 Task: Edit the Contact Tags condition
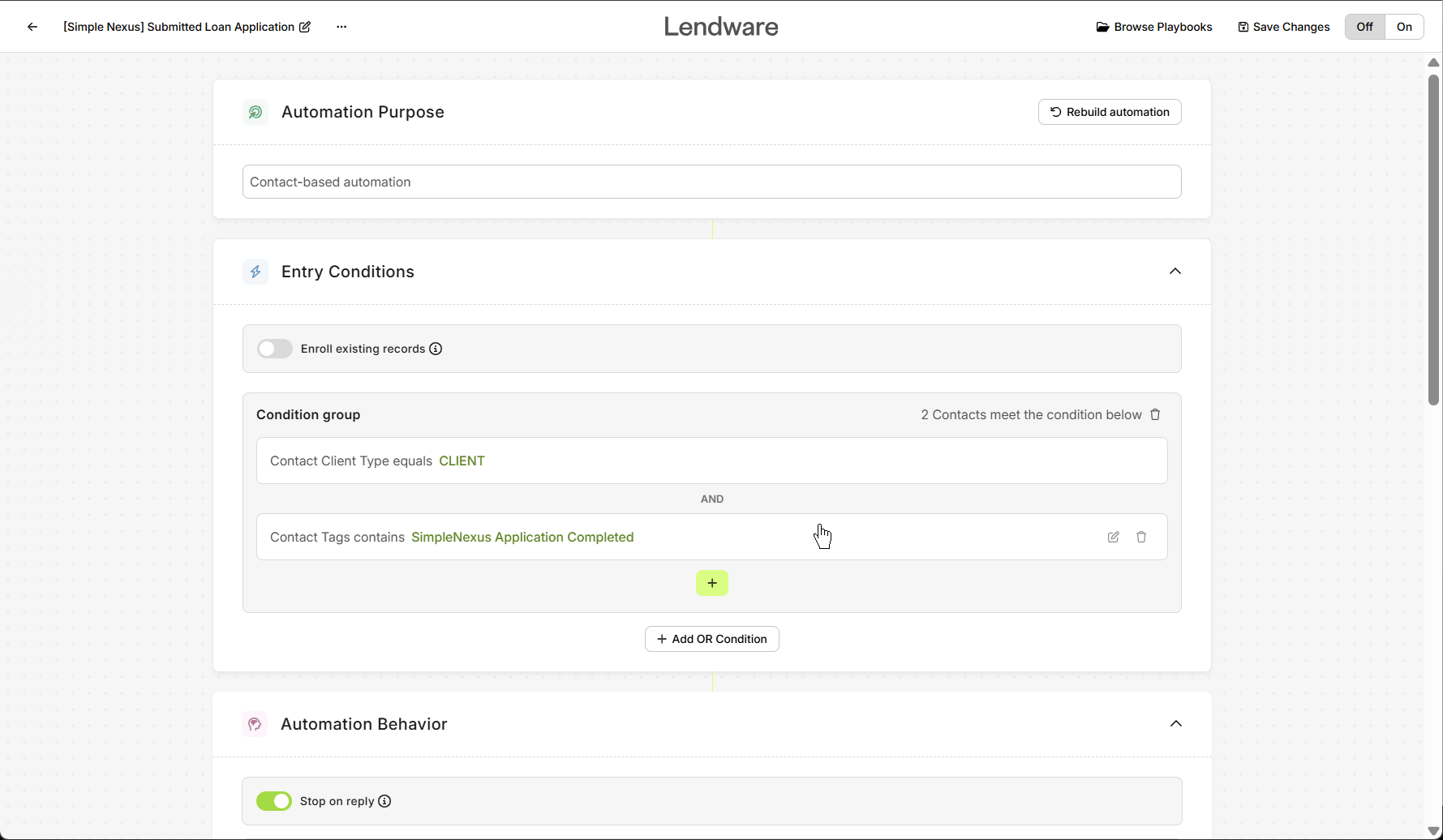[1113, 537]
